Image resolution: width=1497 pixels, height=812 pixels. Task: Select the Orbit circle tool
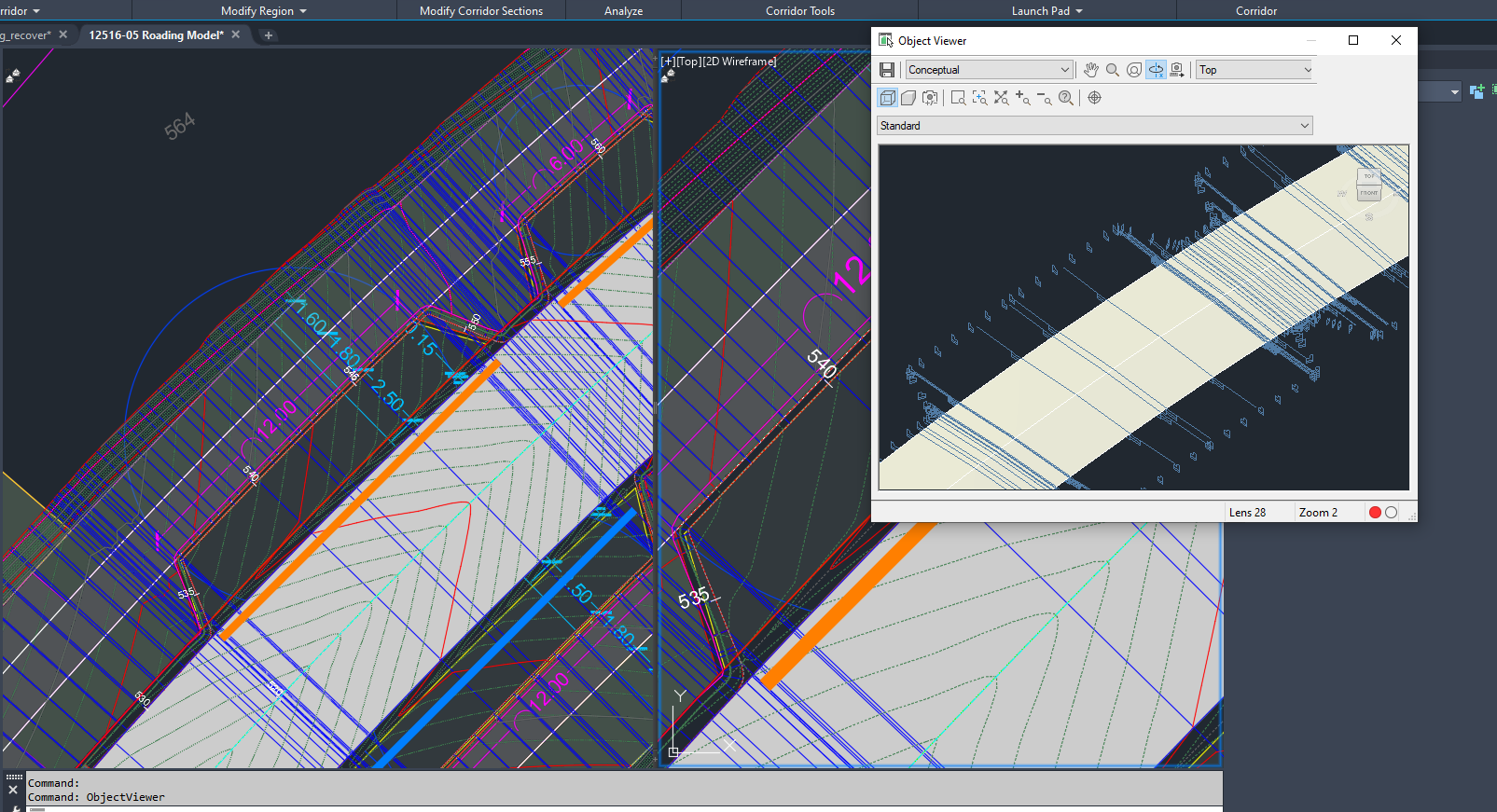(1134, 70)
